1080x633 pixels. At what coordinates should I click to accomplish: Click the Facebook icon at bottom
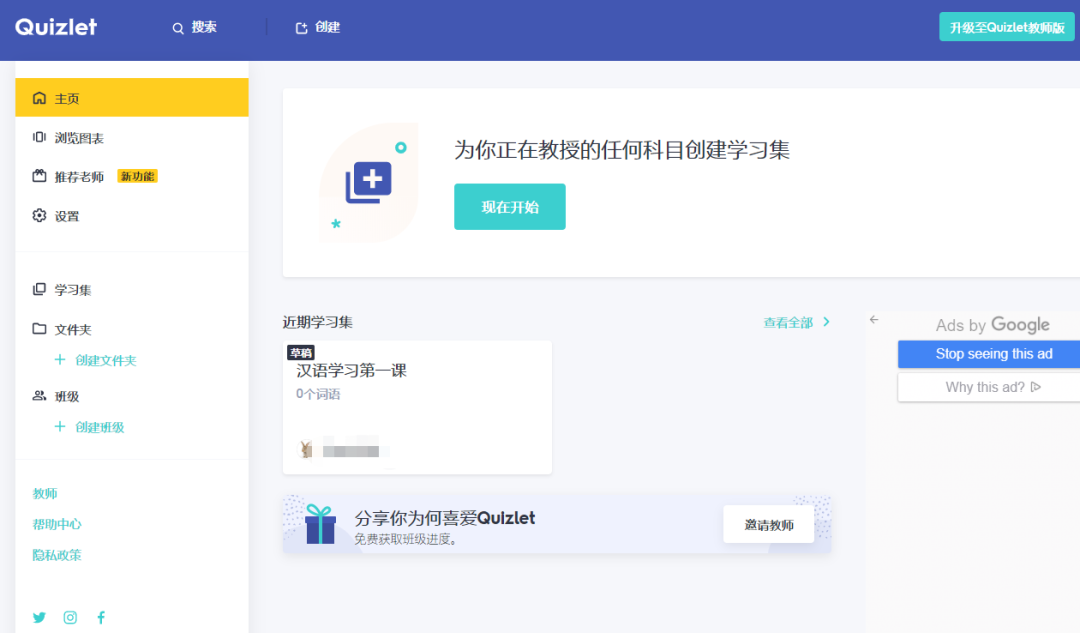(101, 617)
